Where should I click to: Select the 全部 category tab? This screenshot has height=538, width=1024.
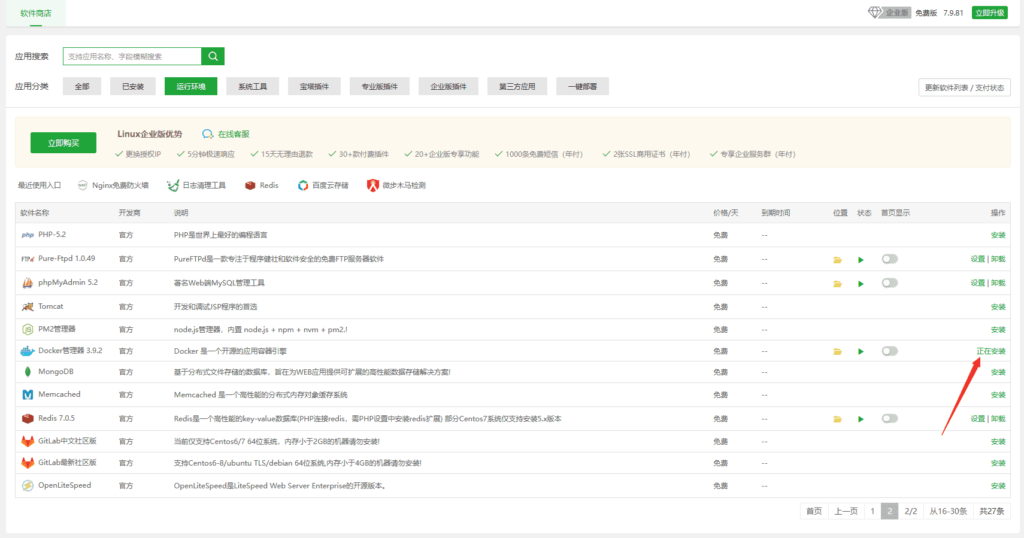[x=82, y=86]
